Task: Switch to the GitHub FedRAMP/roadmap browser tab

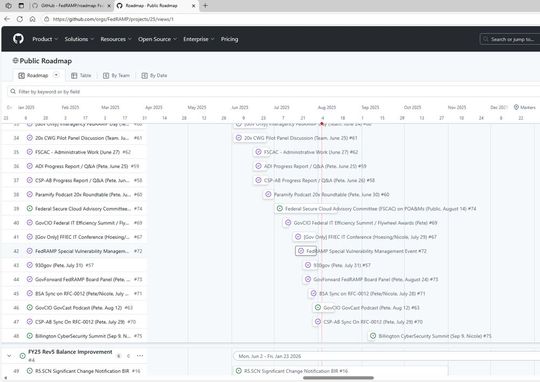Action: (72, 6)
